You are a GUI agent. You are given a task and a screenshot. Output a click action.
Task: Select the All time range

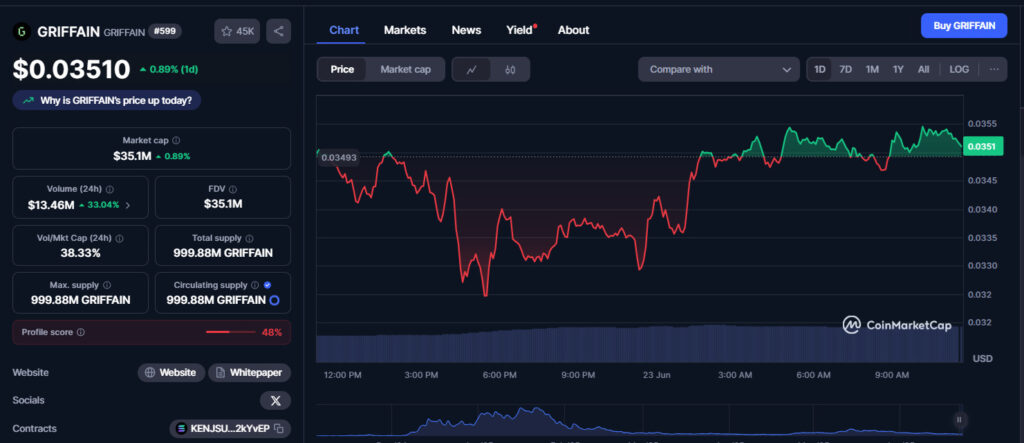923,69
